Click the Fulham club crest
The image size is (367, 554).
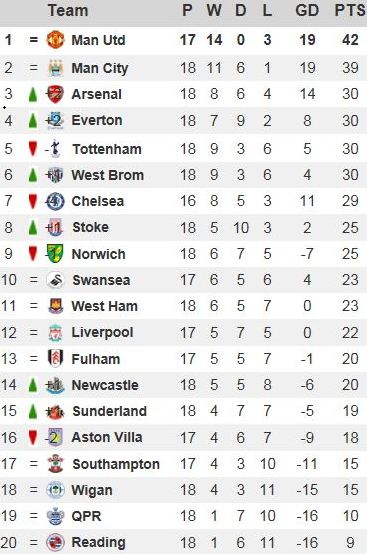[x=55, y=358]
